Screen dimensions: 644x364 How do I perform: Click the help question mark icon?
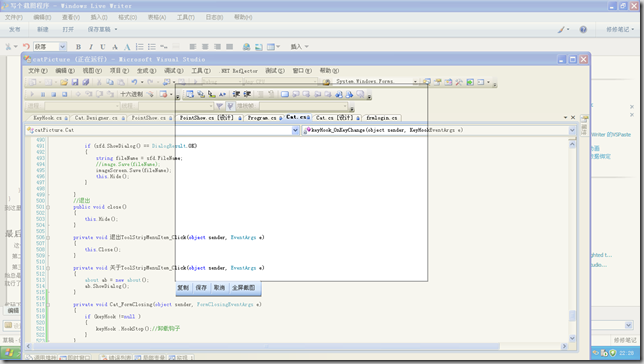pos(583,30)
